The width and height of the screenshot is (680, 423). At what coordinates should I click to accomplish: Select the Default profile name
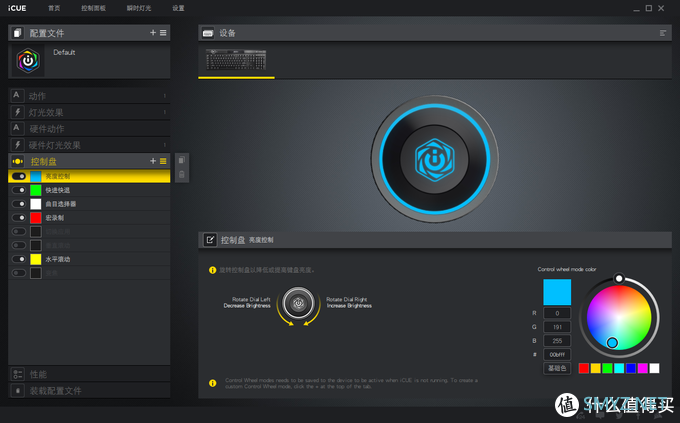pos(64,52)
